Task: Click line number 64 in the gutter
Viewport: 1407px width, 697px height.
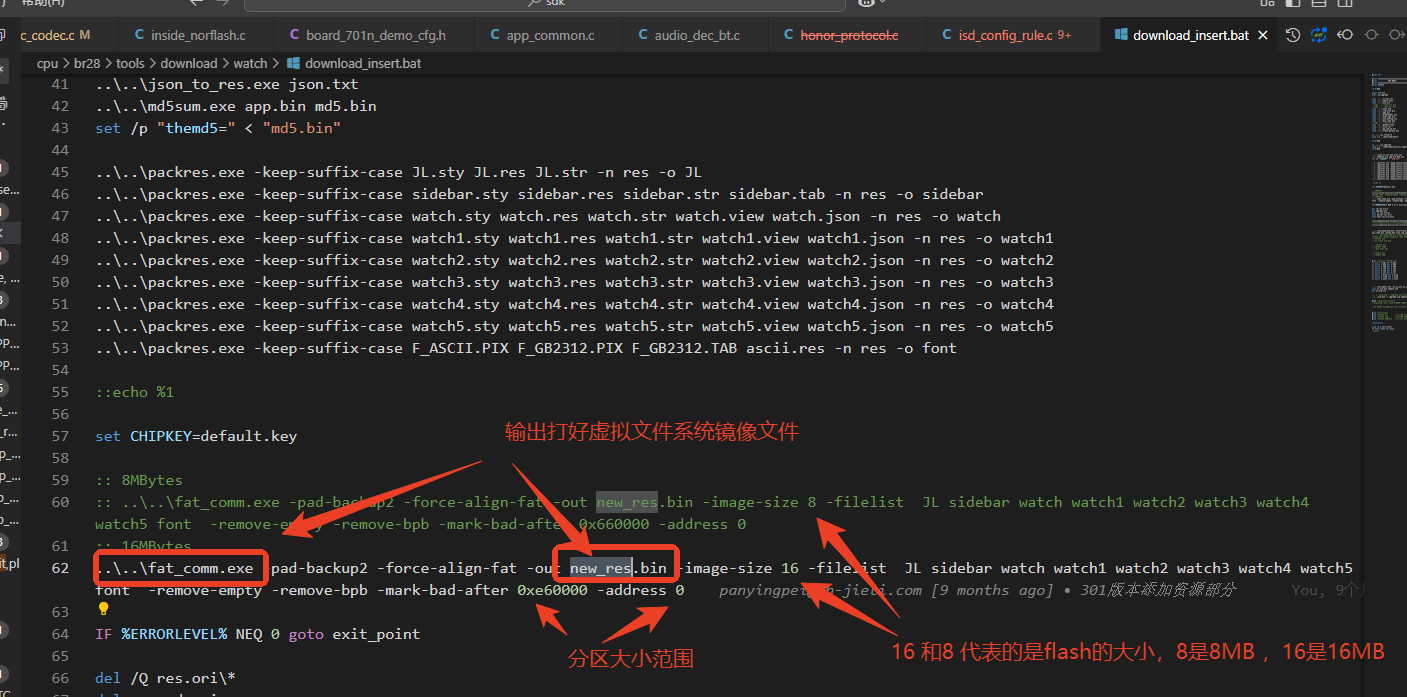Action: pos(59,634)
